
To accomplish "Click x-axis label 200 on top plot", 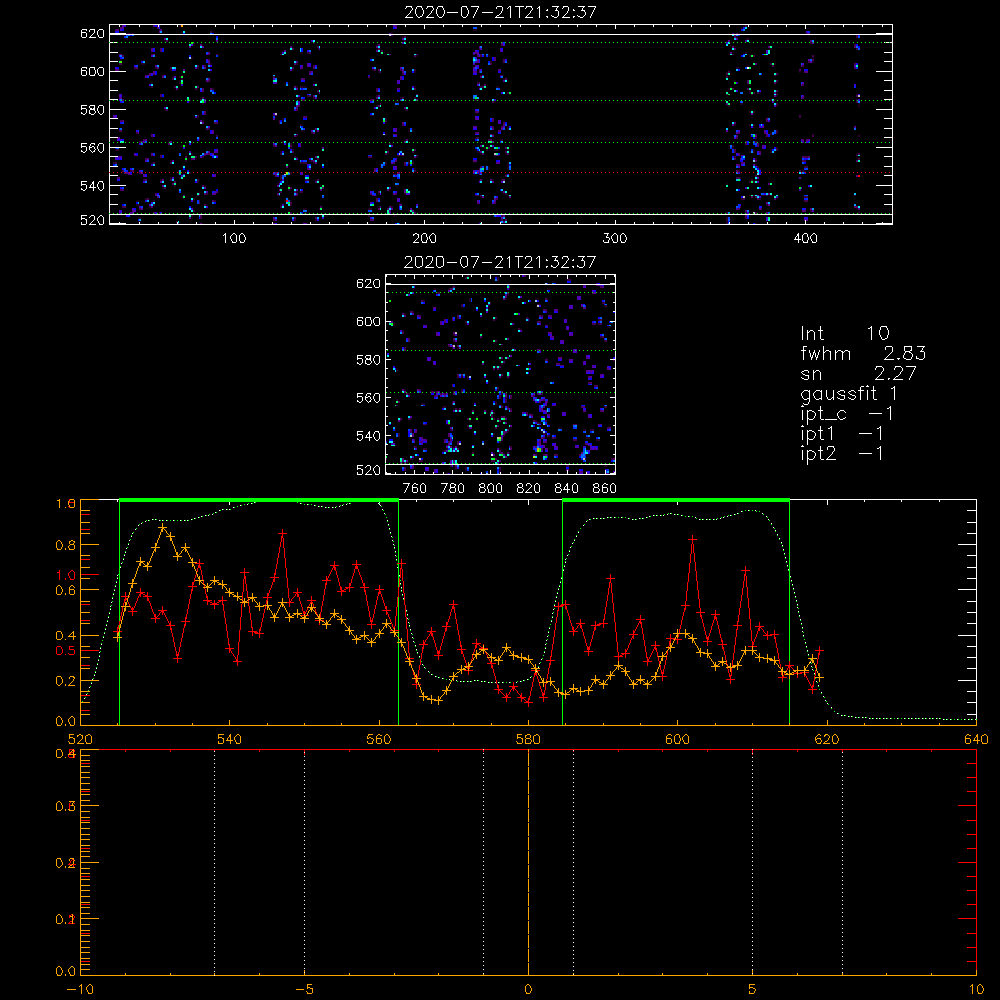I will click(x=424, y=239).
